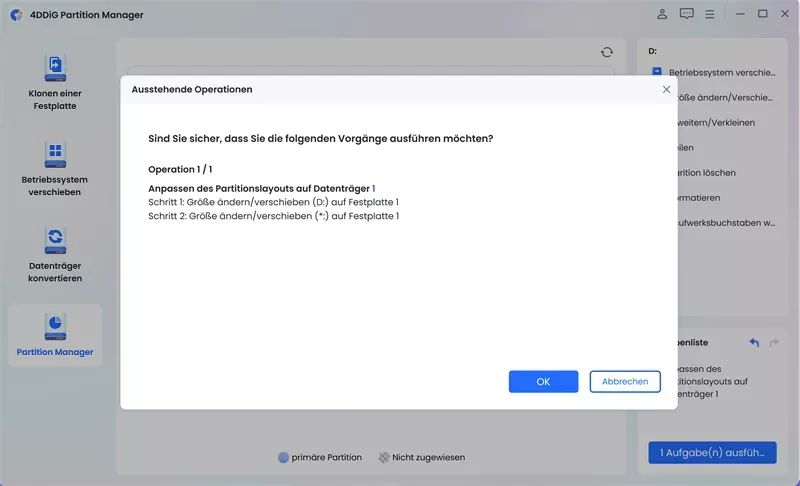The image size is (800, 486).
Task: Open the feedback chat icon
Action: click(686, 14)
